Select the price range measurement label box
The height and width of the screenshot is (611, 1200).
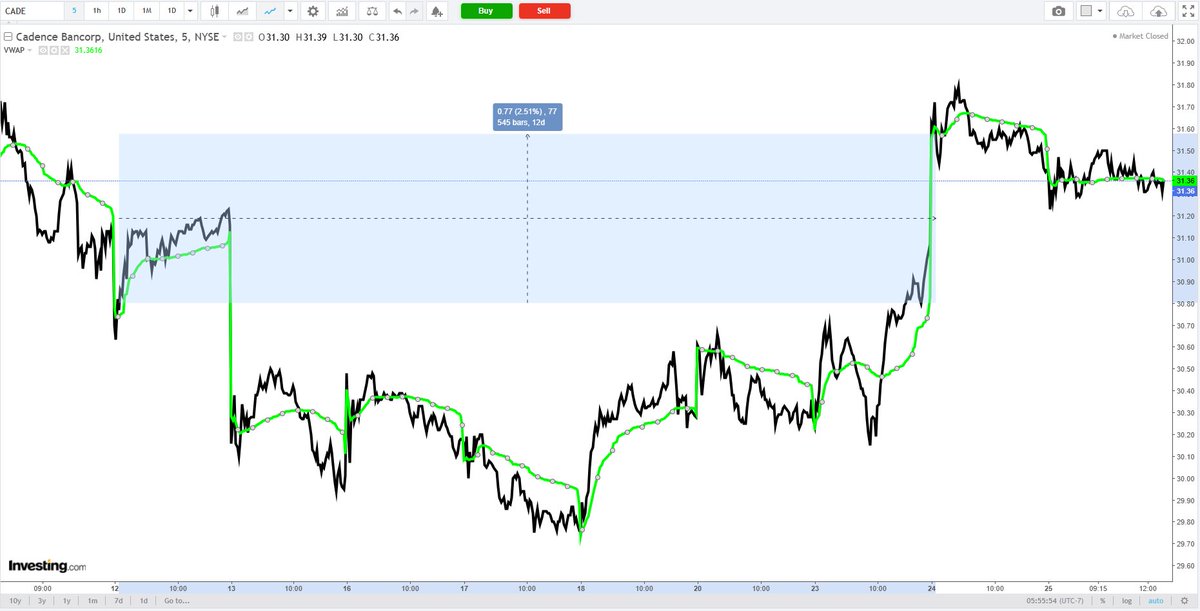tap(528, 117)
